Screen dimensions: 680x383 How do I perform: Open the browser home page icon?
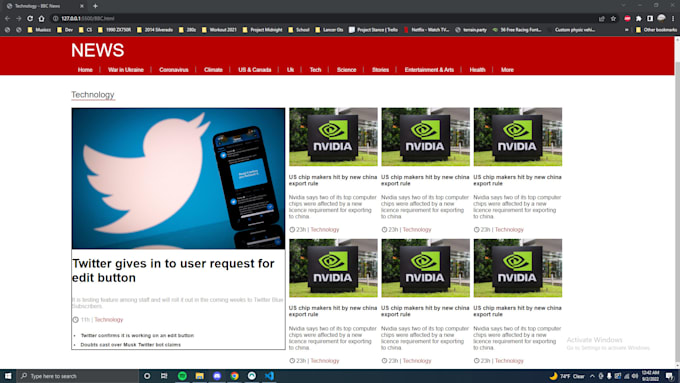pos(42,19)
